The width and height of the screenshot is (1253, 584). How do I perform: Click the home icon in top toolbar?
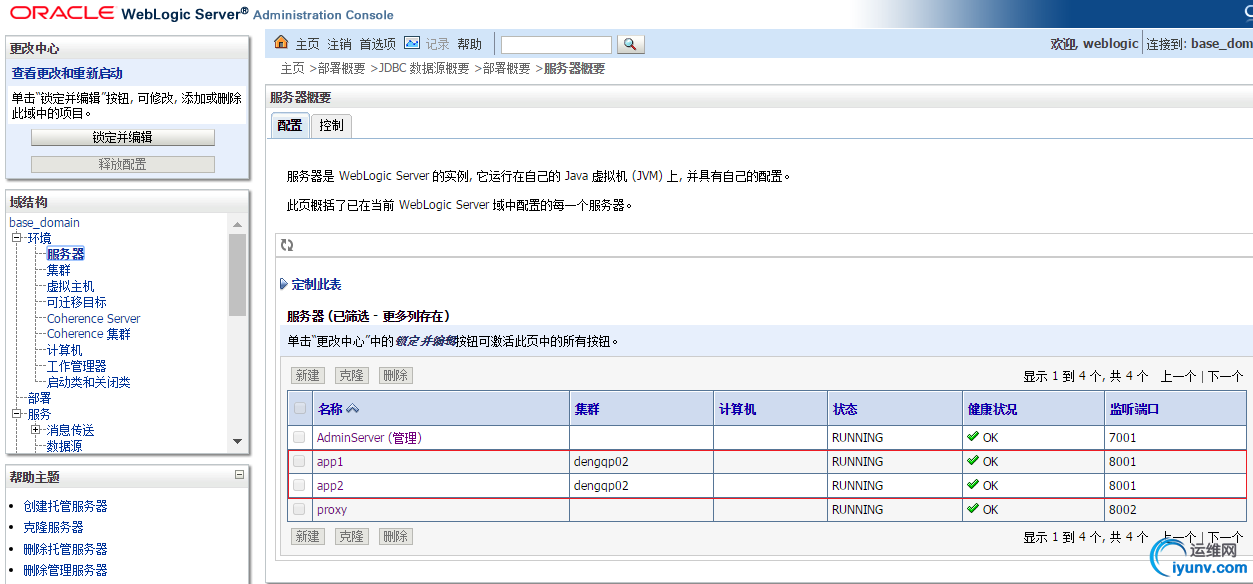coord(281,43)
